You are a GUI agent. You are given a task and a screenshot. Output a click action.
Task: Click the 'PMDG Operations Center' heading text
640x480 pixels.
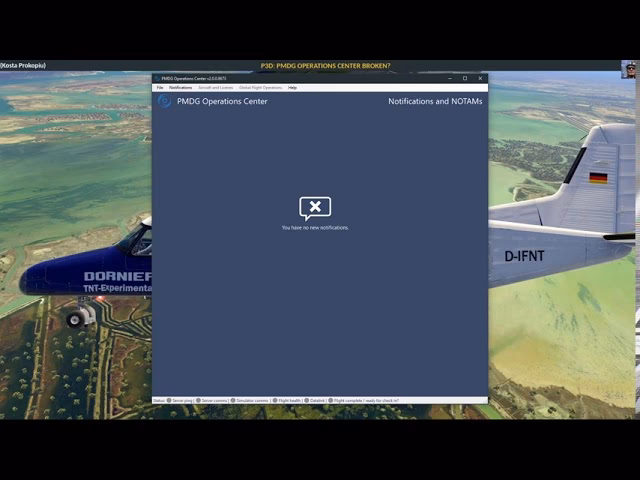pyautogui.click(x=222, y=101)
